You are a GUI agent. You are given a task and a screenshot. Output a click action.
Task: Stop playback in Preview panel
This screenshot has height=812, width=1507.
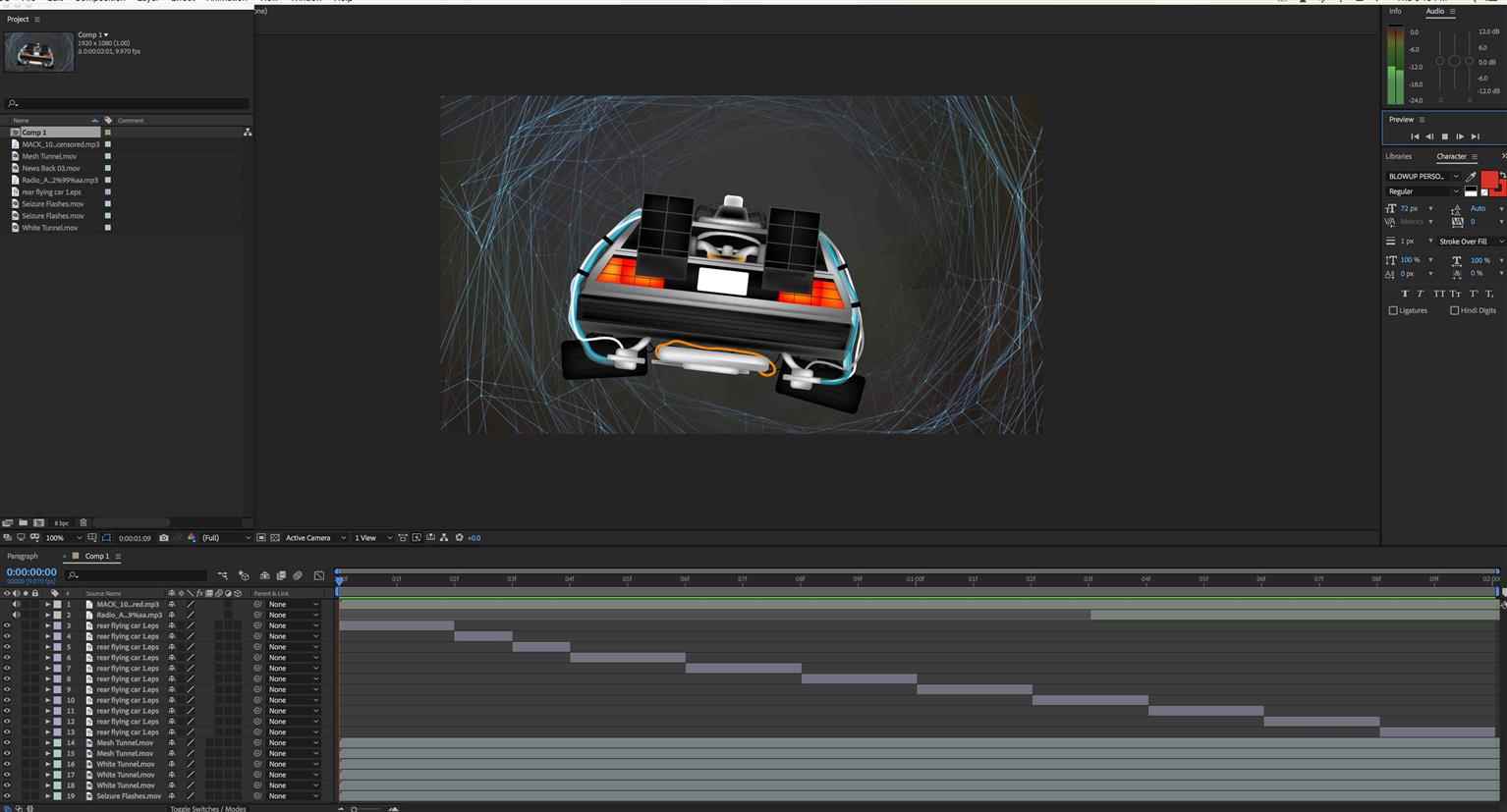click(1444, 136)
